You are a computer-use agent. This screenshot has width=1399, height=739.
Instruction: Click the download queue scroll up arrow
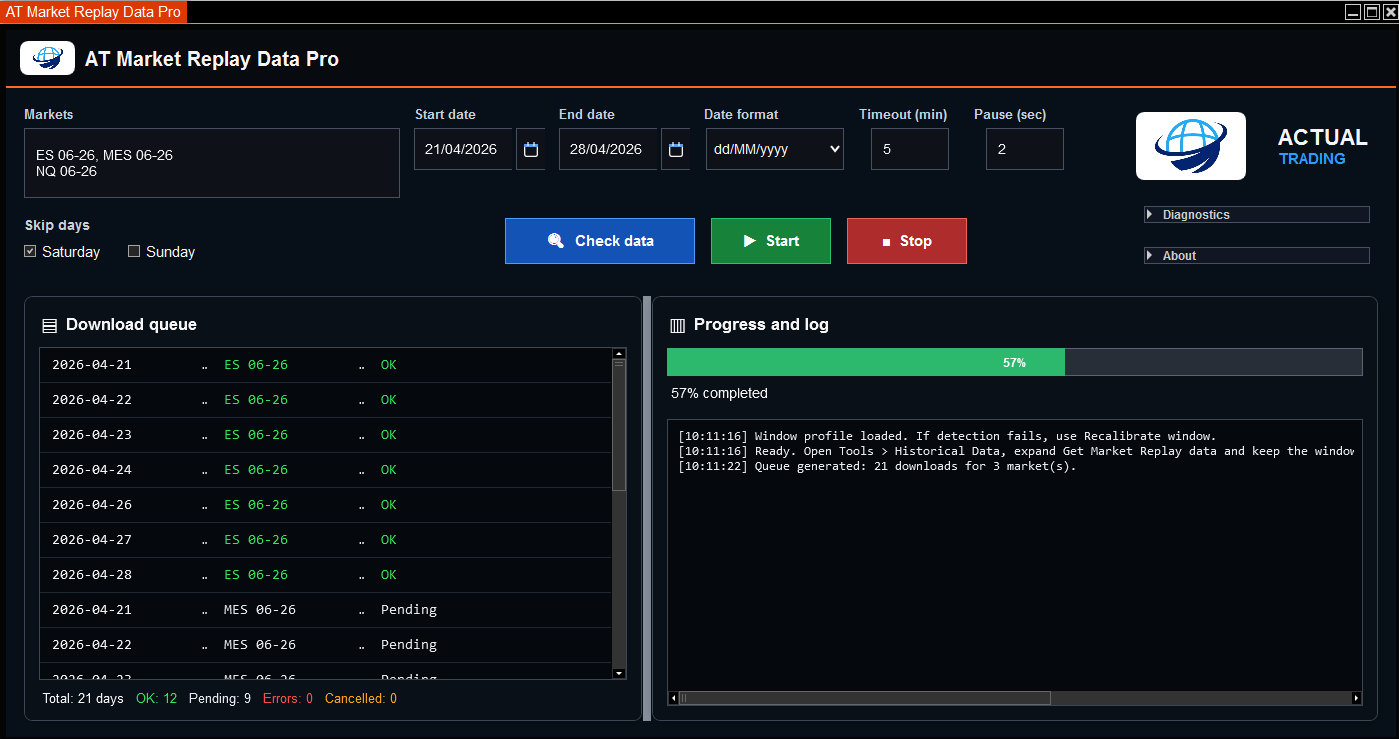[619, 353]
